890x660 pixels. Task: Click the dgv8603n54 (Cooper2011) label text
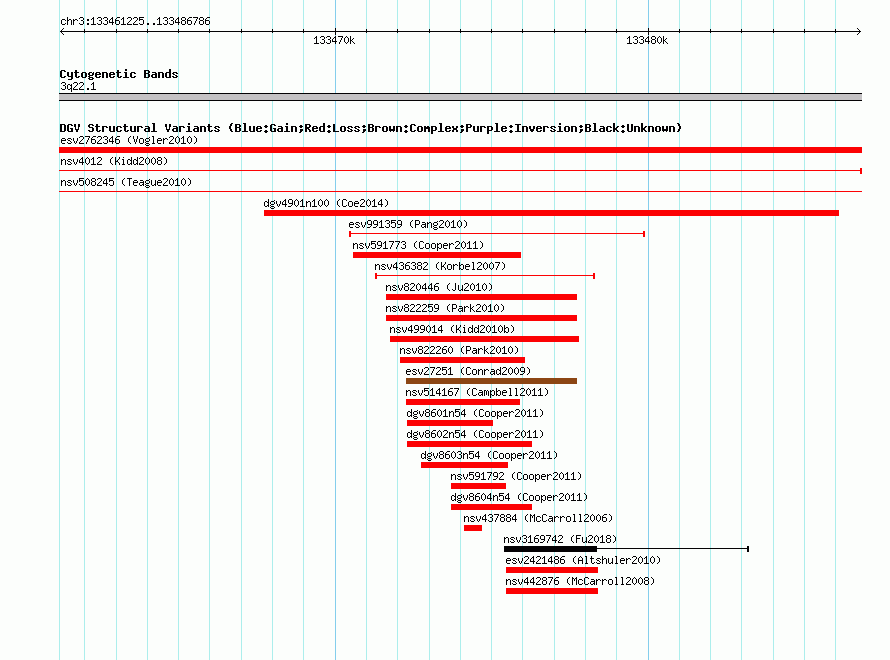click(489, 455)
